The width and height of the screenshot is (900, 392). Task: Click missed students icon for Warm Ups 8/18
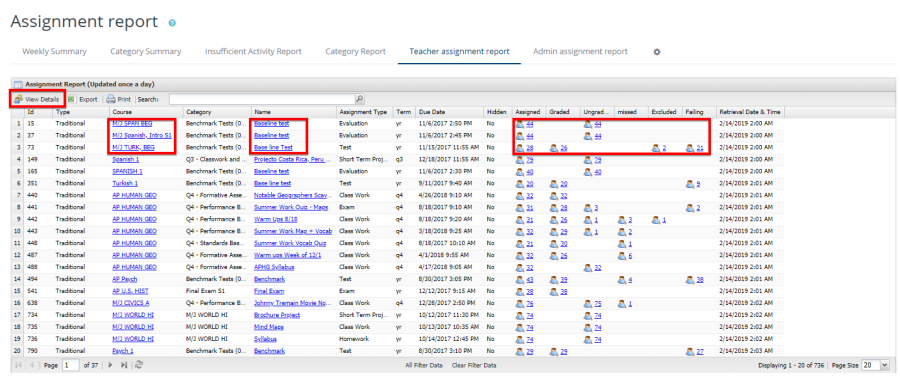point(622,219)
